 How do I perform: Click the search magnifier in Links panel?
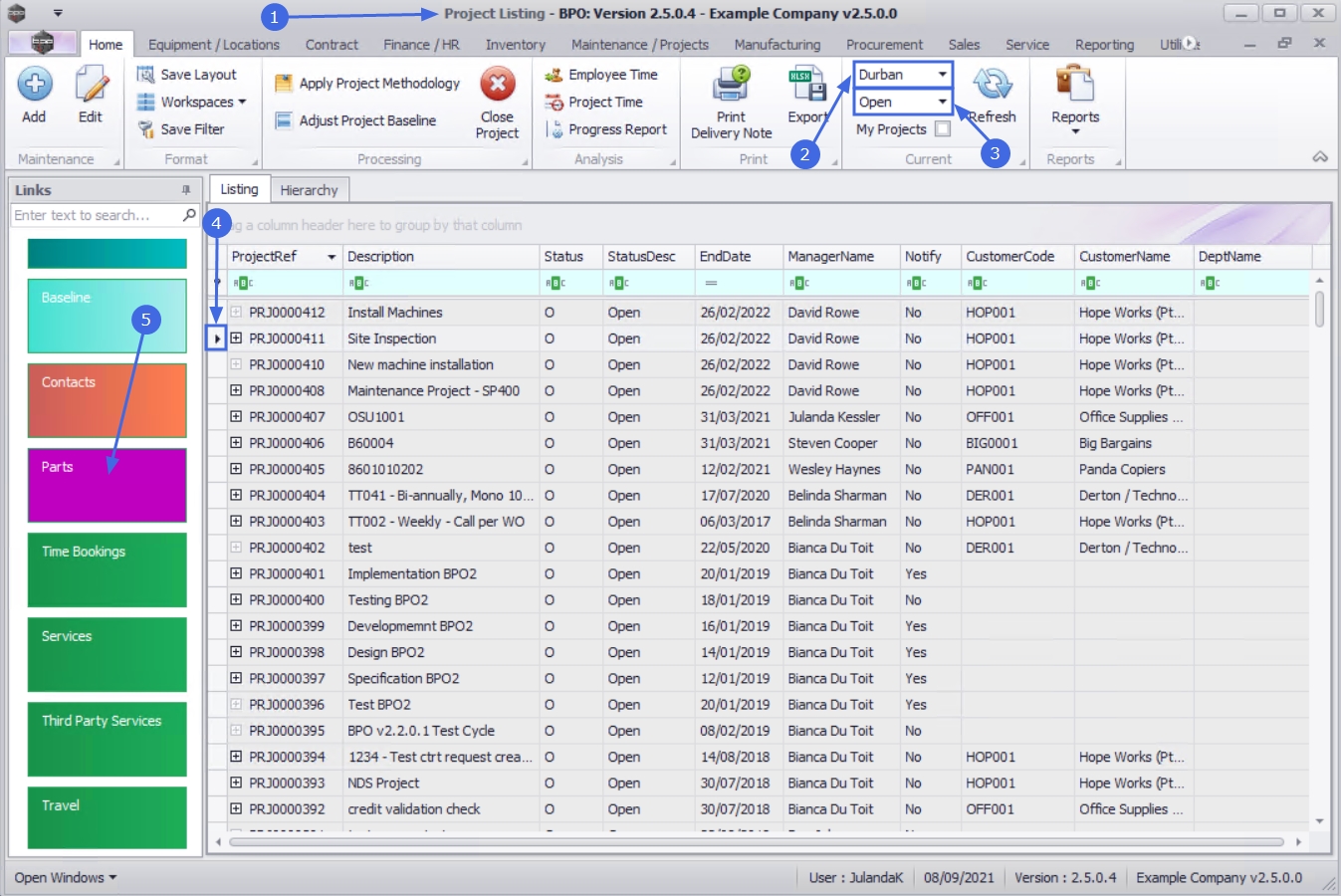pos(189,215)
